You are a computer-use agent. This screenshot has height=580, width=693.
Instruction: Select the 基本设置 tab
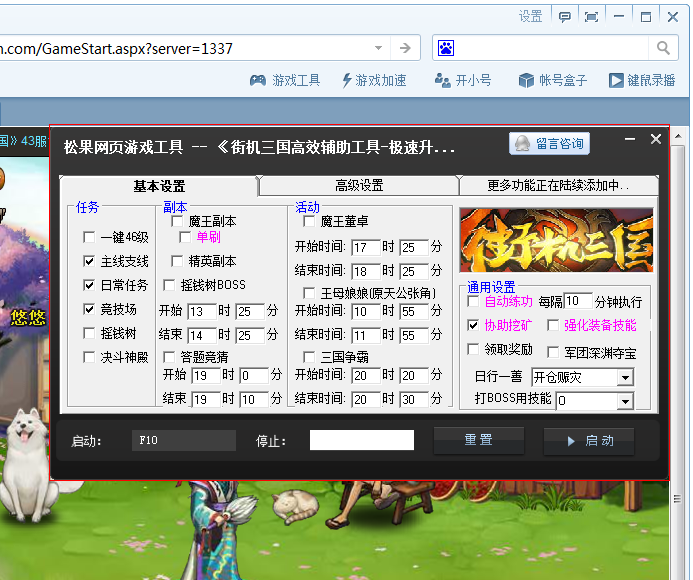click(x=159, y=186)
